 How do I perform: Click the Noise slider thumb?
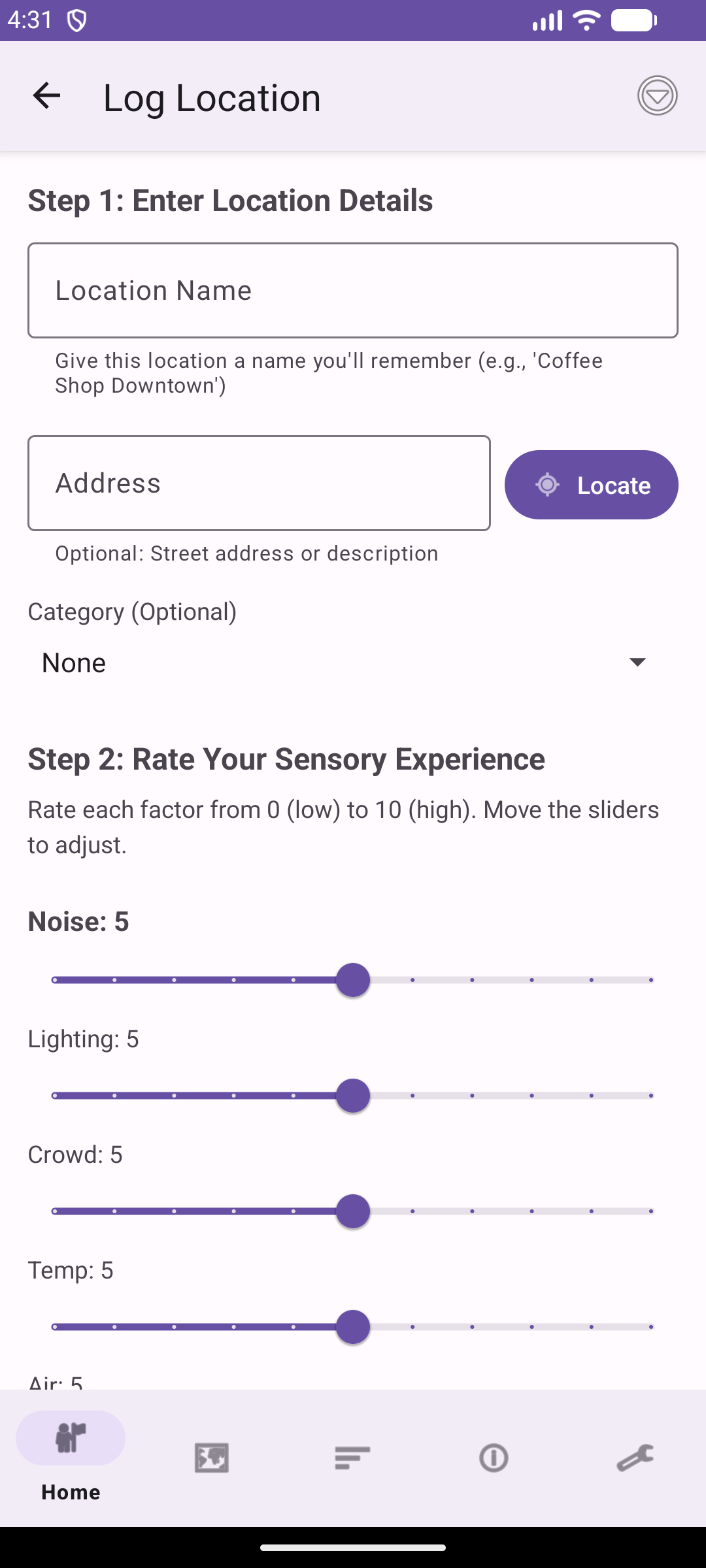[353, 980]
